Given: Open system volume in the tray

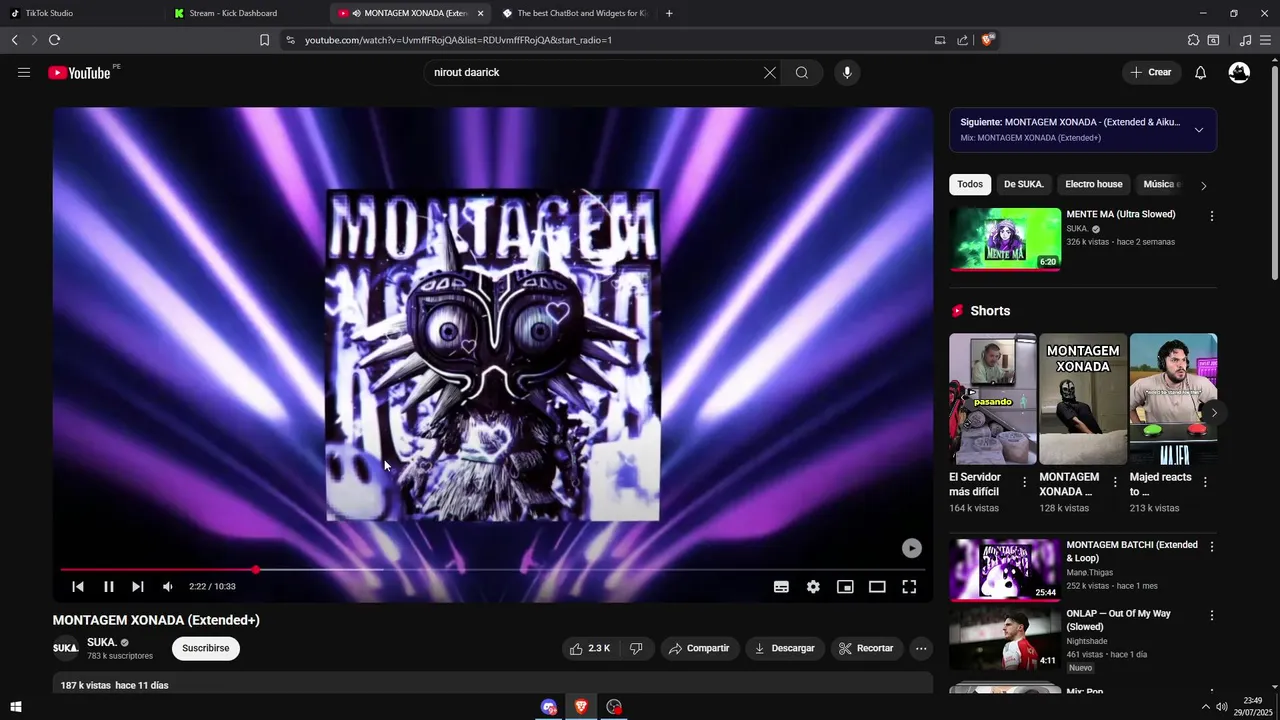Looking at the screenshot, I should [1222, 707].
